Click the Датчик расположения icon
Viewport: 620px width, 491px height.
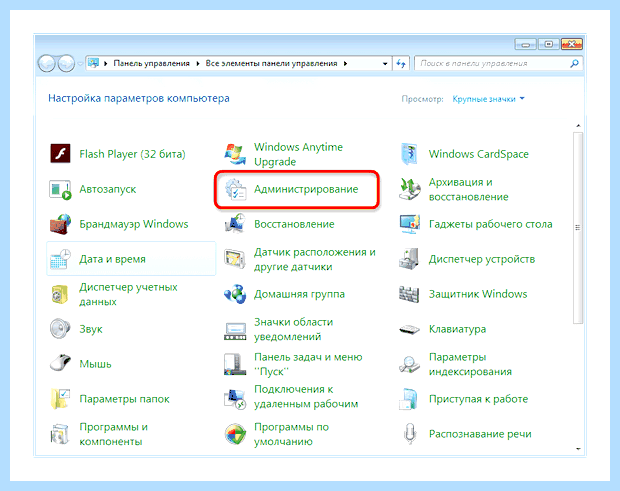[235, 259]
